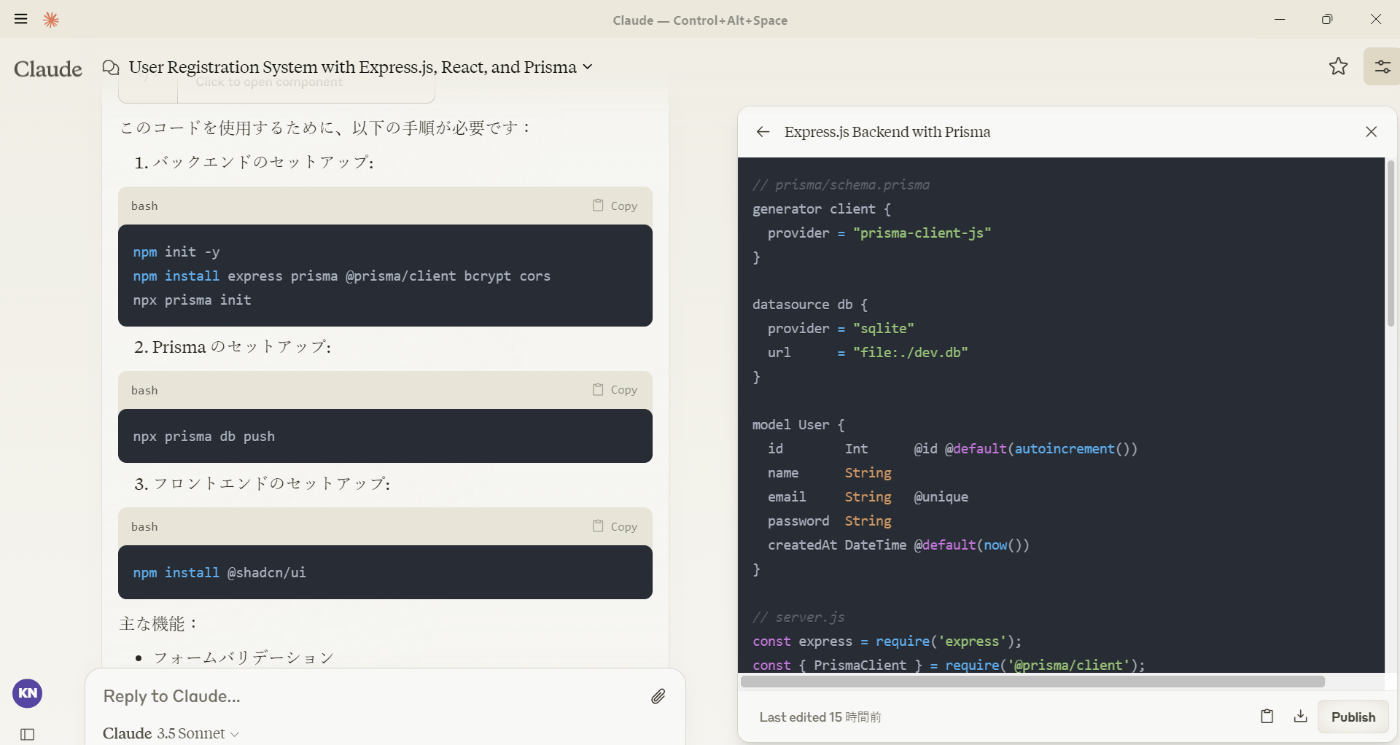Click the "npx prisma db push" command

point(204,436)
